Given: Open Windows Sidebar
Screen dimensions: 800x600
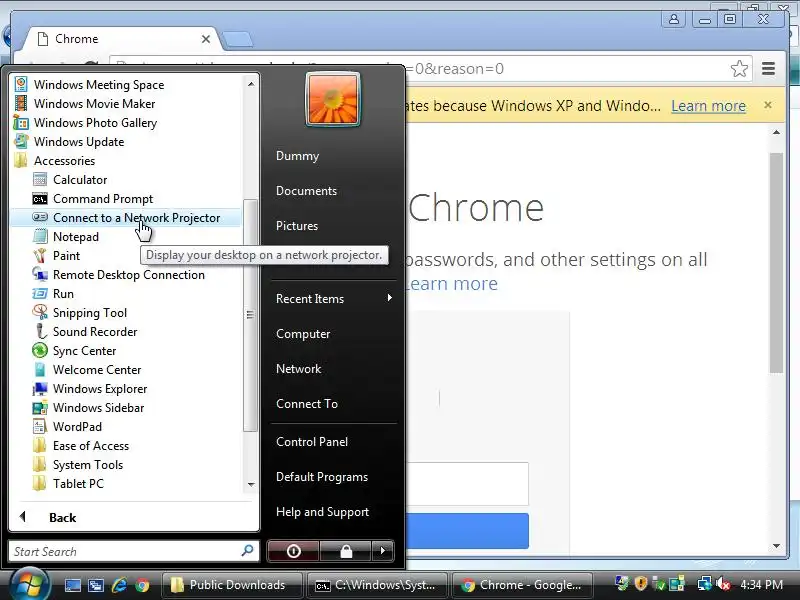Looking at the screenshot, I should 98,408.
